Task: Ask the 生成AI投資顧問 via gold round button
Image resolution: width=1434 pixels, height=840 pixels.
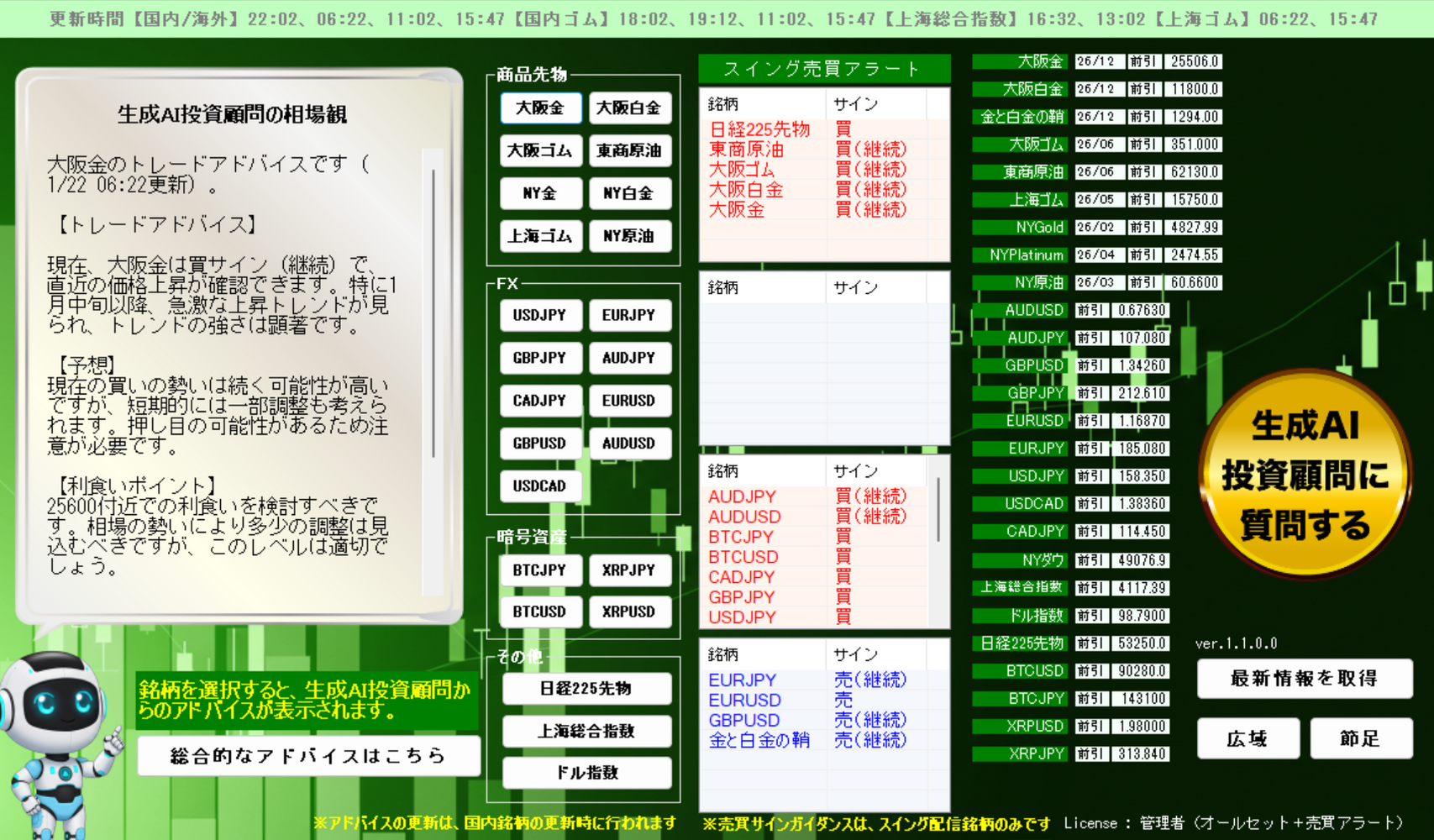Action: [x=1304, y=475]
